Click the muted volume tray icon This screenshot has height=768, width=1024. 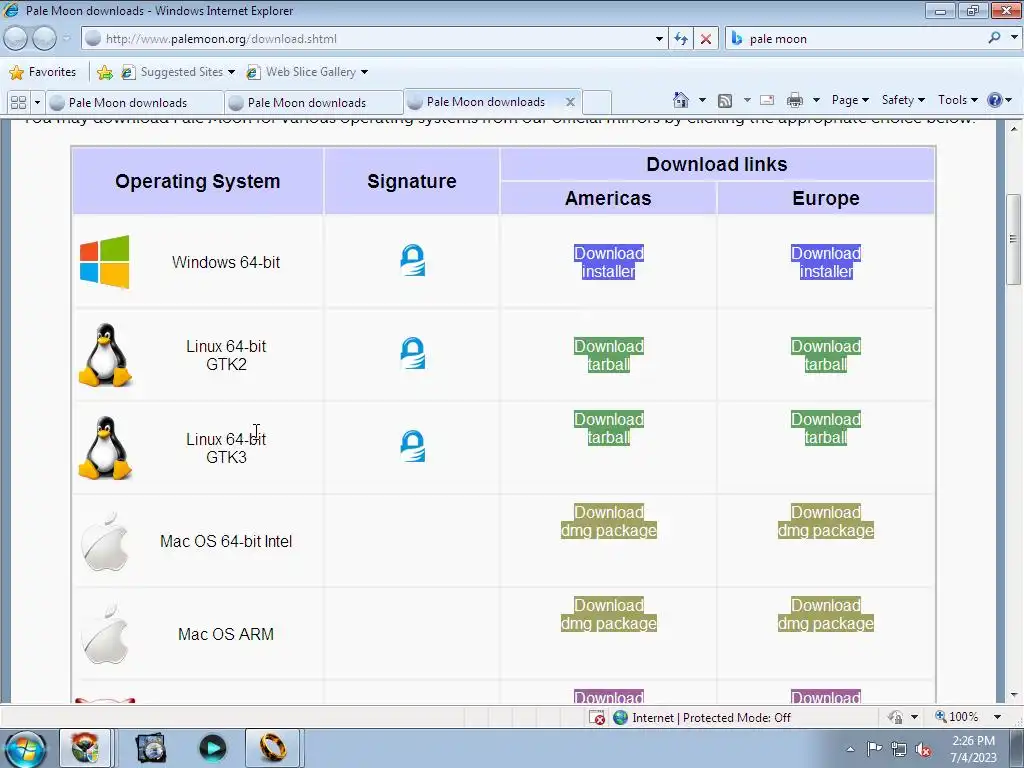tap(923, 749)
